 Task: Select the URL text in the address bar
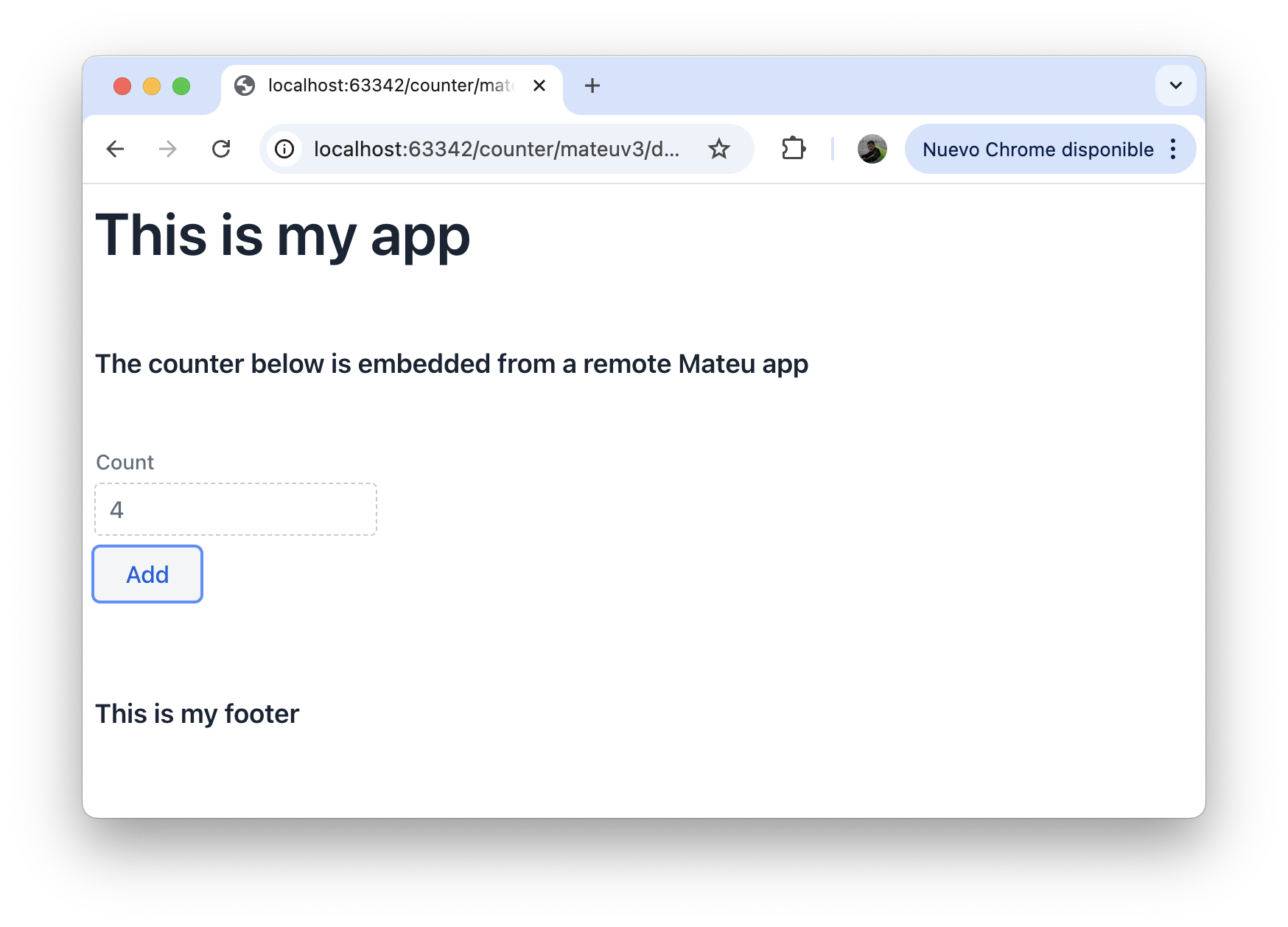tap(495, 149)
